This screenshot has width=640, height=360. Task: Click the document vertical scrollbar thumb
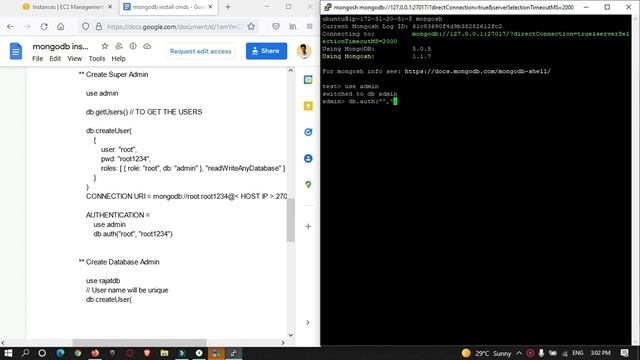(291, 220)
